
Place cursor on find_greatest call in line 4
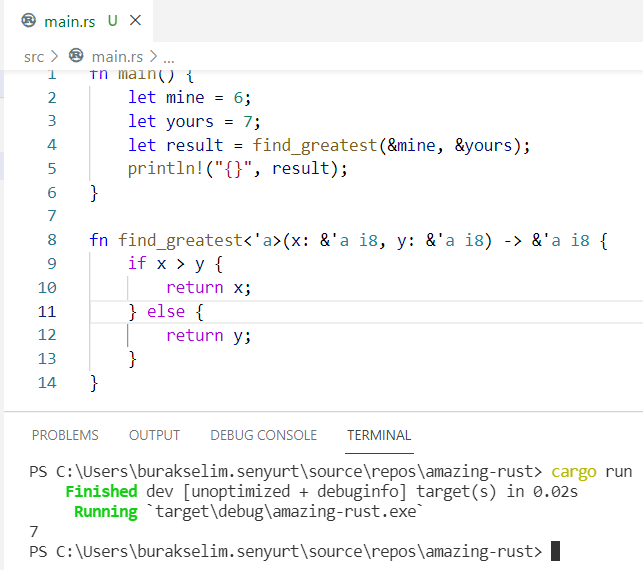(x=315, y=145)
